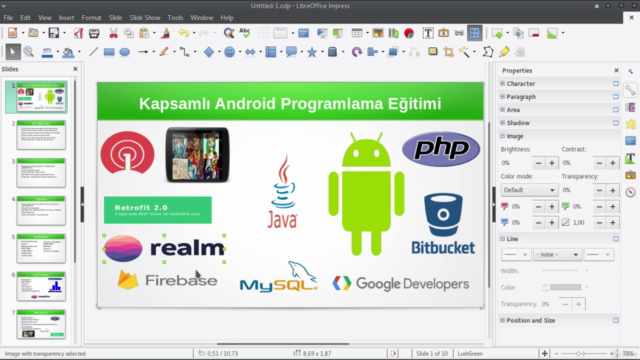Insert a table using the toolbar icon
Viewport: 640px width, 360px height.
tap(357, 33)
